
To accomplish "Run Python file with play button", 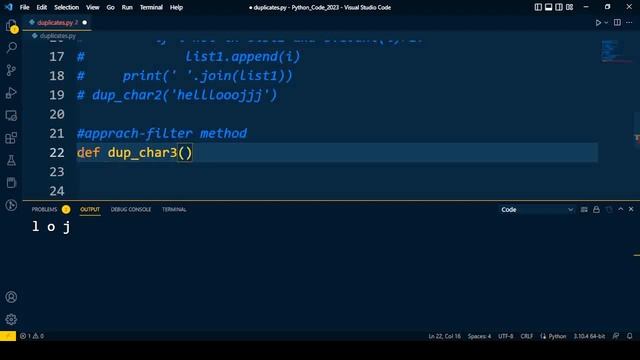I will [x=598, y=22].
